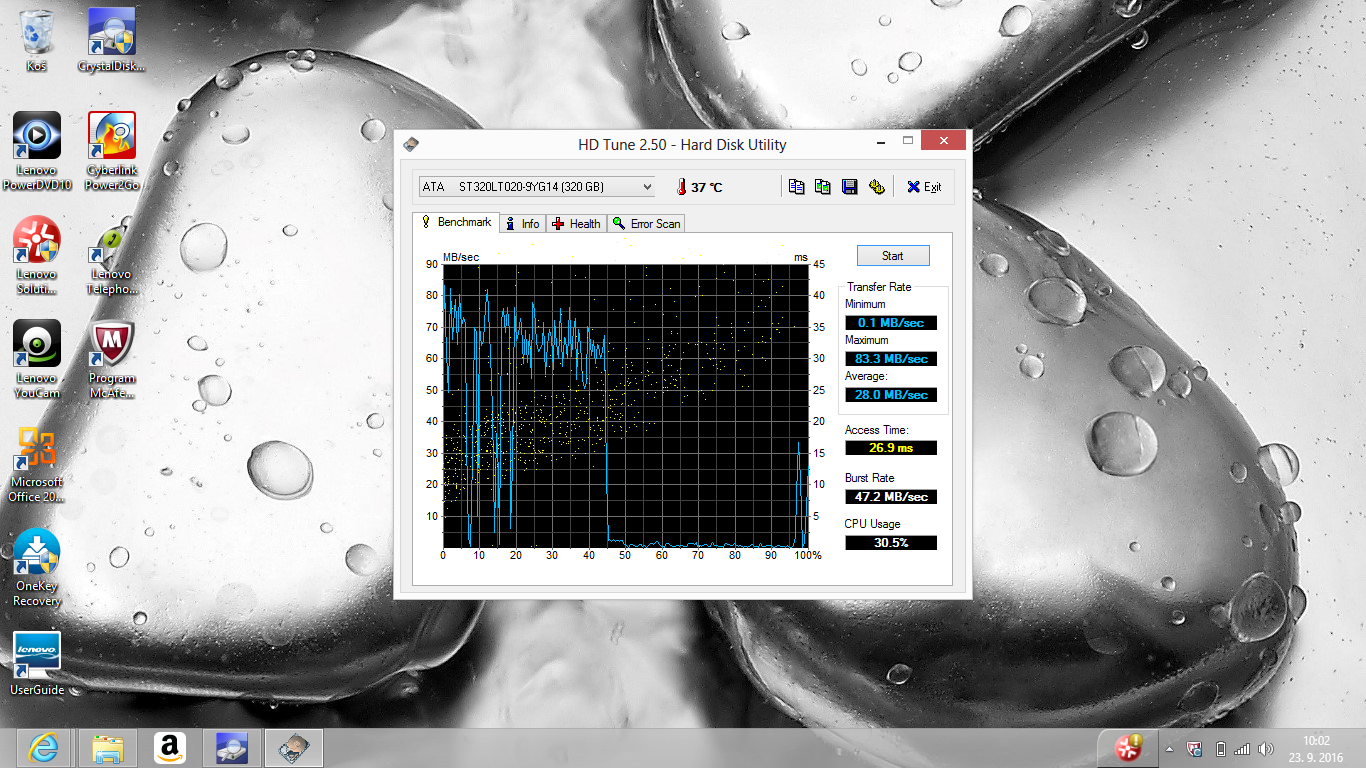Open HD Tune options wrench icon
Image resolution: width=1366 pixels, height=768 pixels.
[x=876, y=187]
